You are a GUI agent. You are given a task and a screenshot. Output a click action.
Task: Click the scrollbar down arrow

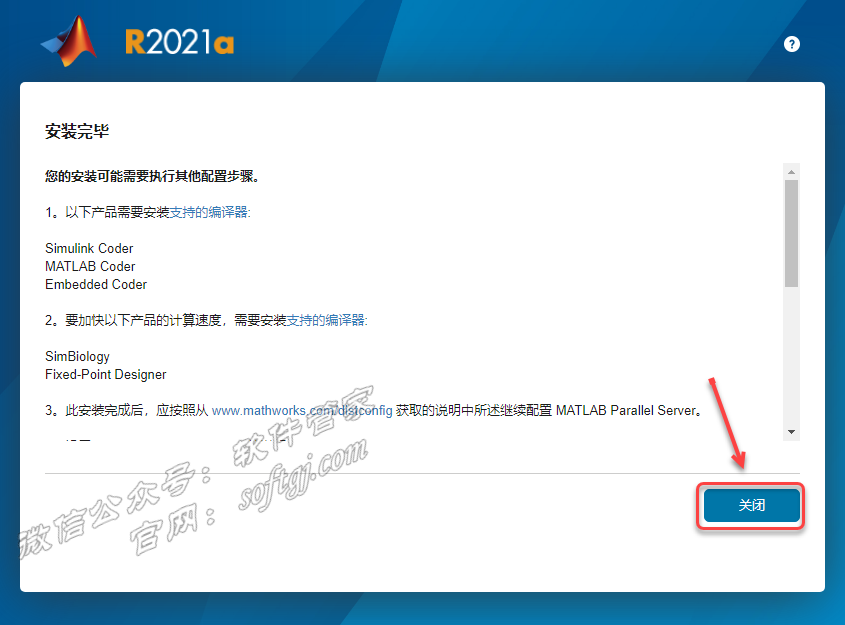click(x=791, y=432)
